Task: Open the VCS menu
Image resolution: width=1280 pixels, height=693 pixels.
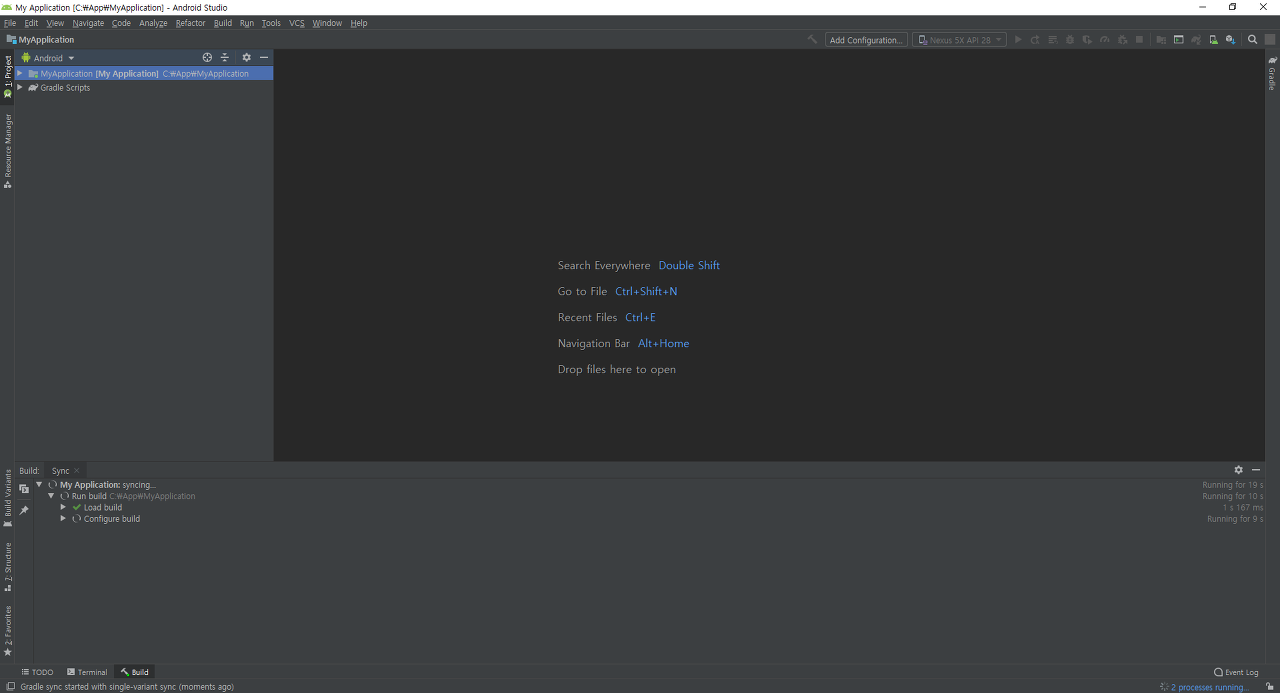Action: tap(297, 23)
